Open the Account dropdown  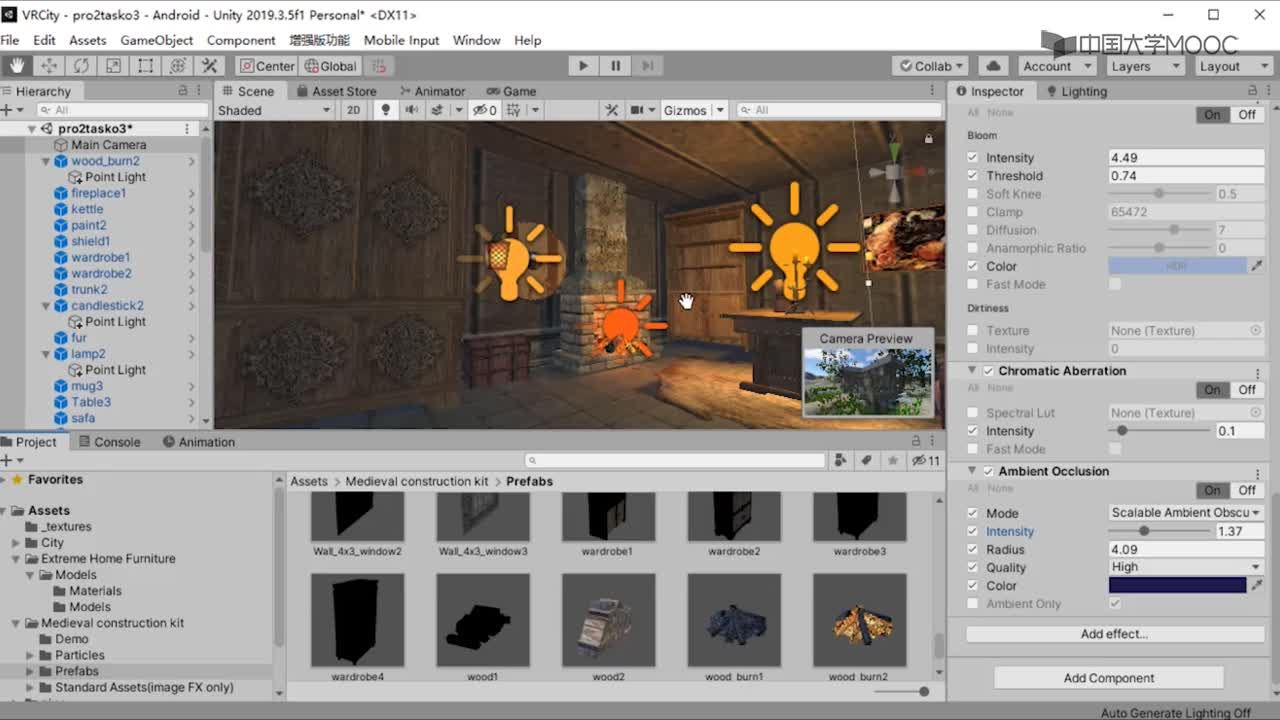1059,66
